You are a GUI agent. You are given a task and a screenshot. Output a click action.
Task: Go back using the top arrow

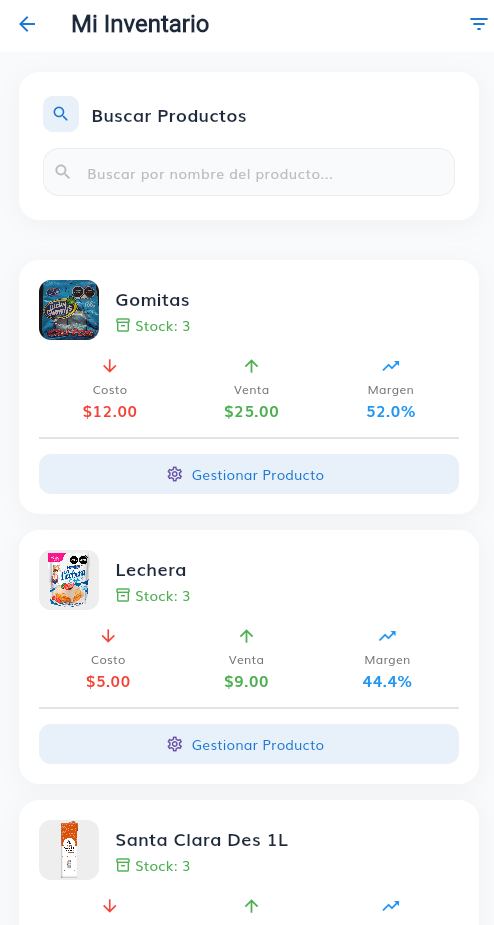click(x=27, y=24)
